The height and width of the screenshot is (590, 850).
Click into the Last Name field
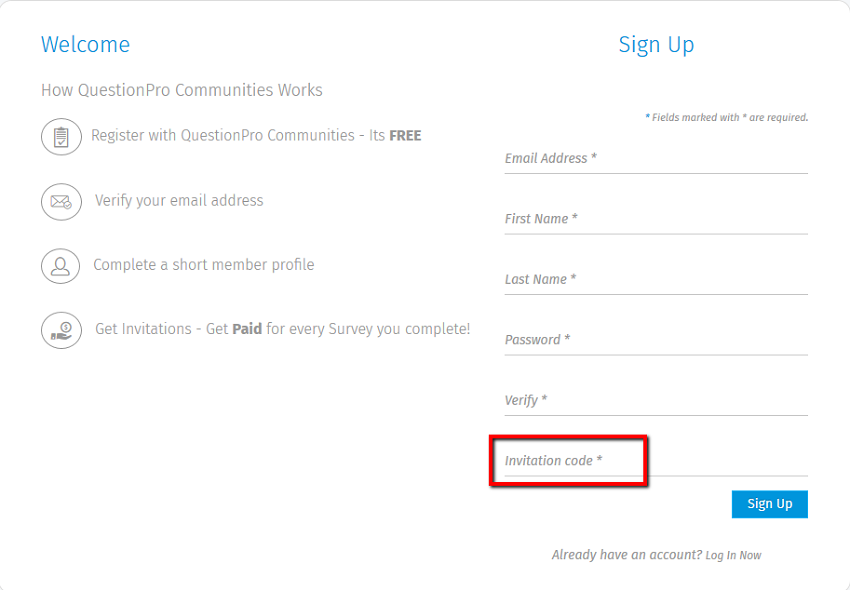(x=656, y=280)
